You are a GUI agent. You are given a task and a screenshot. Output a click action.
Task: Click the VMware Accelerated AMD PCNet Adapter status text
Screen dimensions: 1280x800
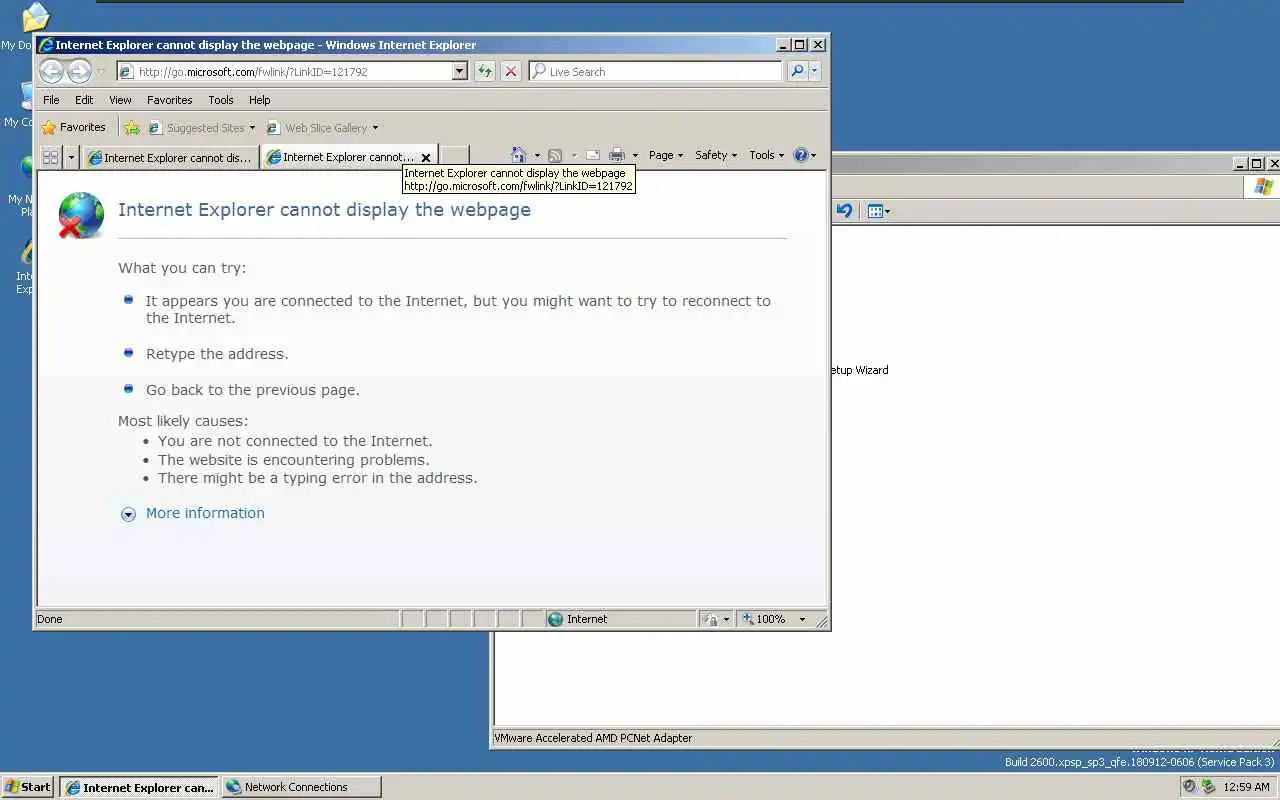pos(593,738)
